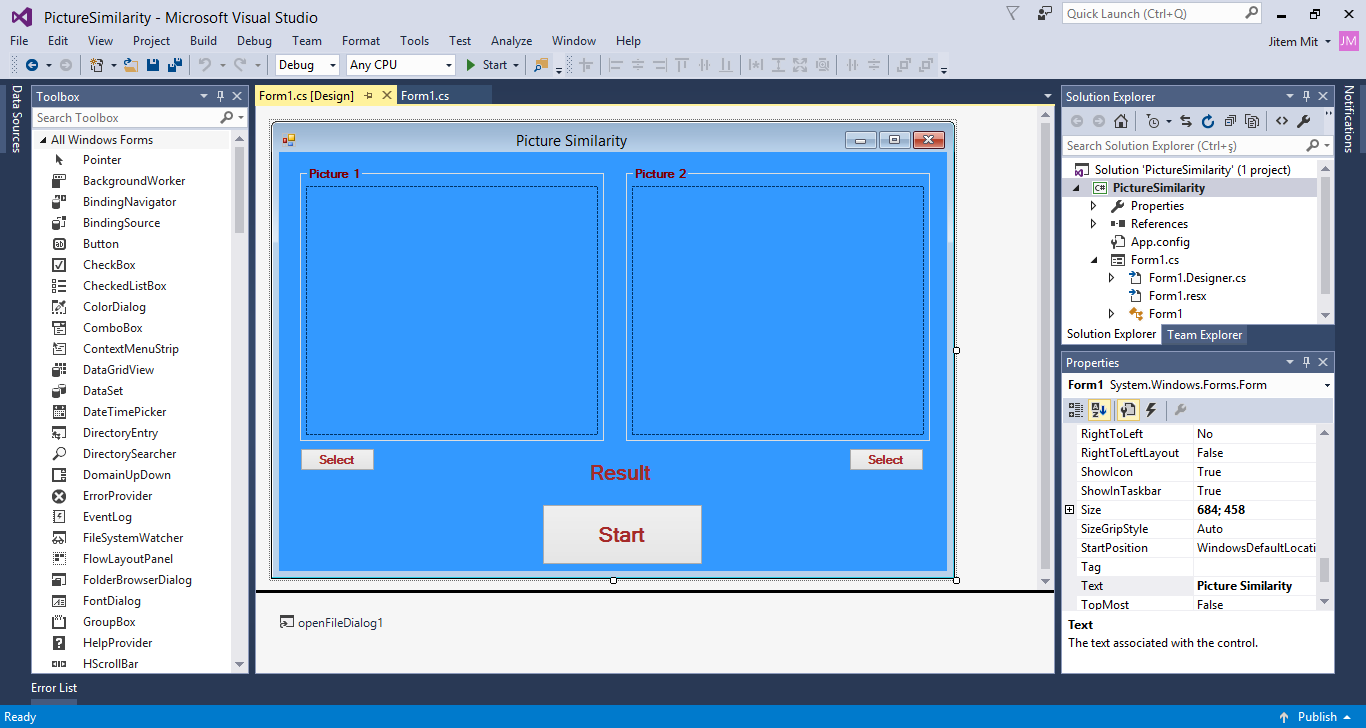Click the Start debugging button
This screenshot has height=728, width=1366.
(489, 64)
